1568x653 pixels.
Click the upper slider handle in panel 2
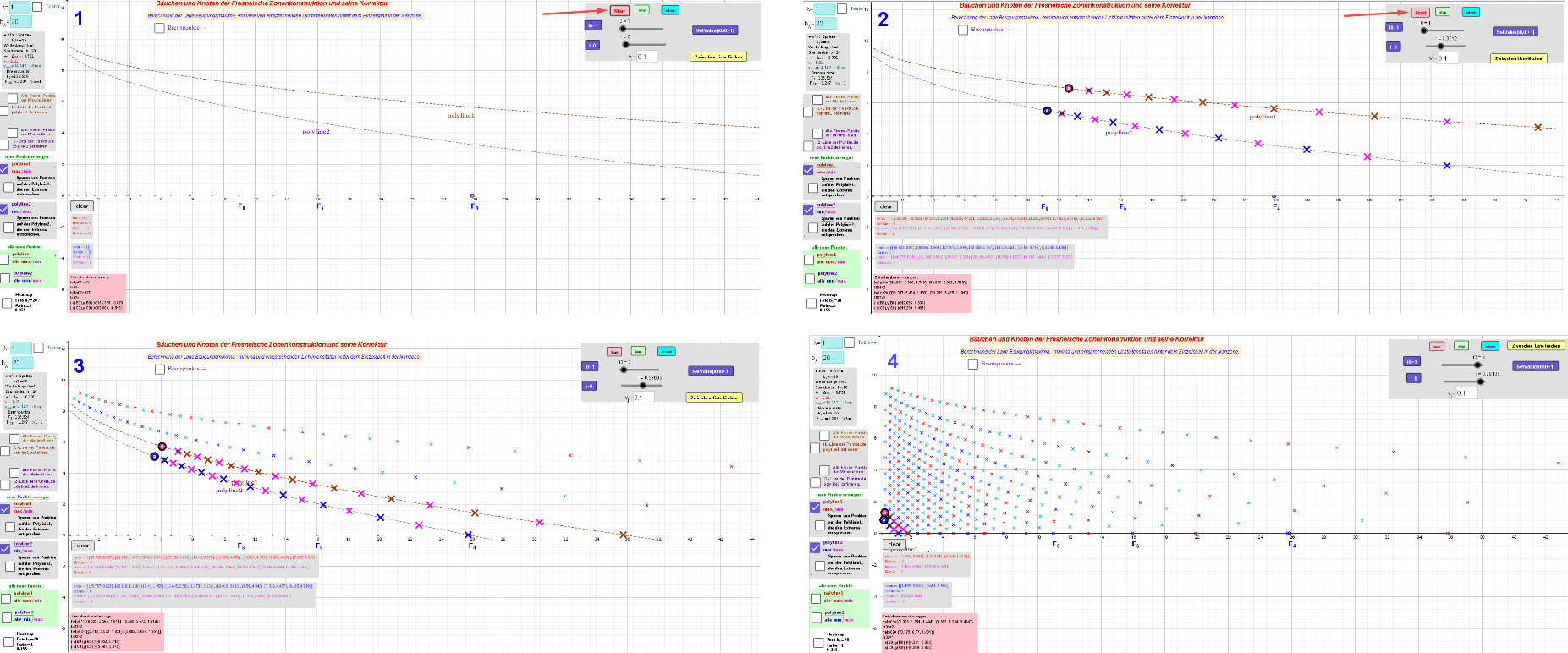coord(1424,30)
